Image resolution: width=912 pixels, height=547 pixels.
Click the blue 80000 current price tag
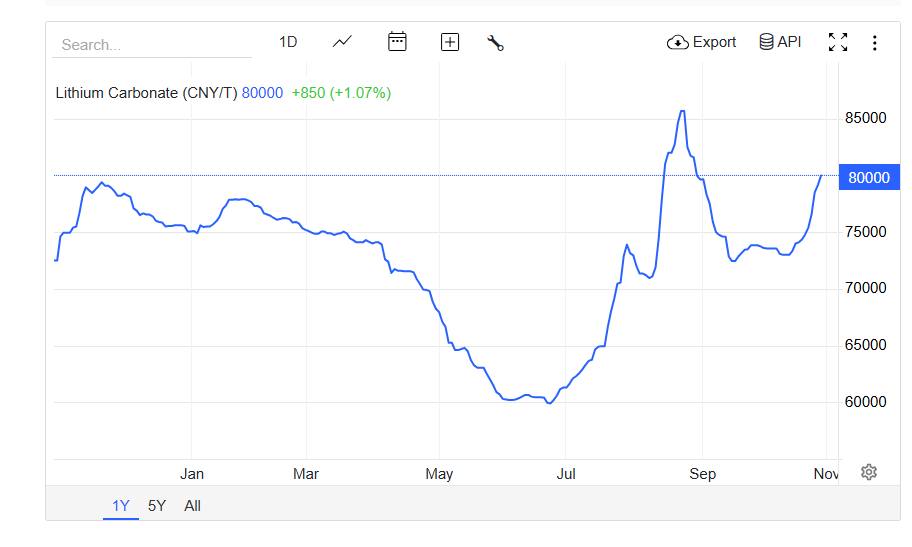click(868, 178)
